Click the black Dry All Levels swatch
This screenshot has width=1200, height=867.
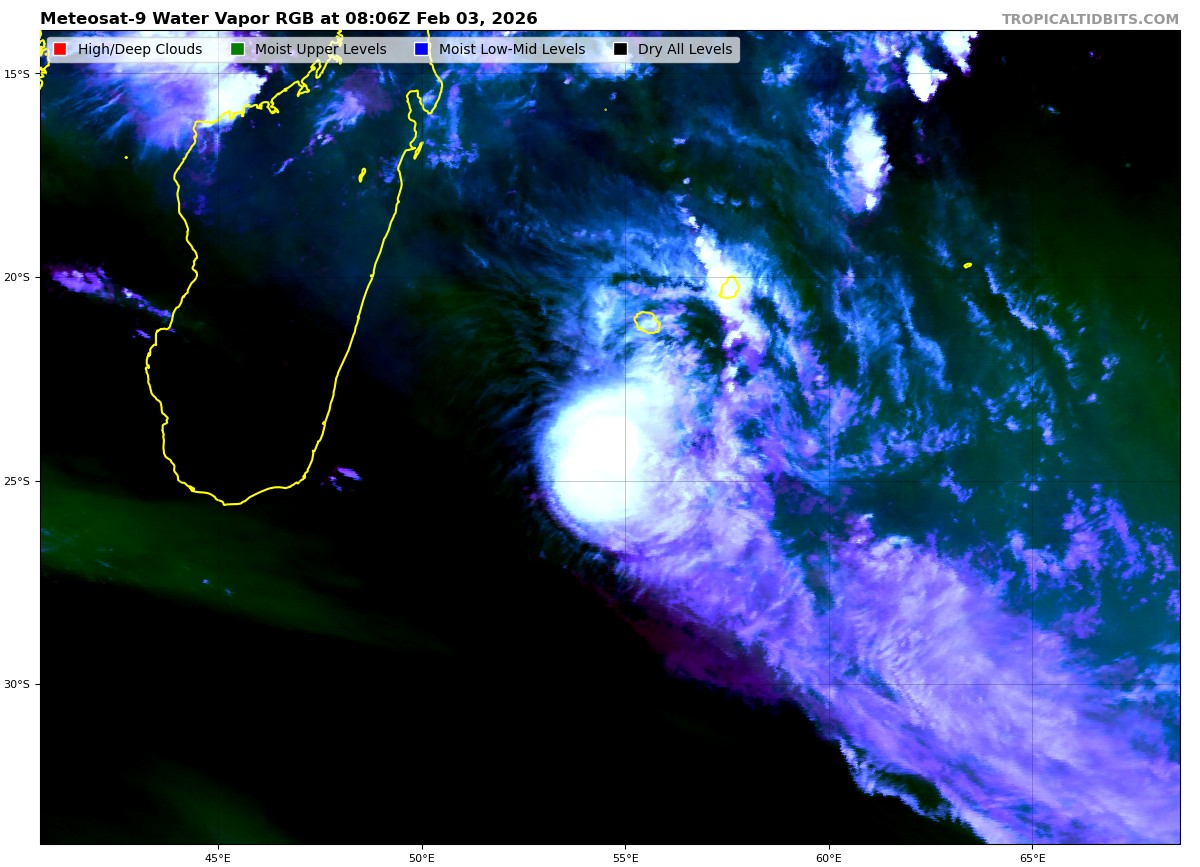point(620,49)
